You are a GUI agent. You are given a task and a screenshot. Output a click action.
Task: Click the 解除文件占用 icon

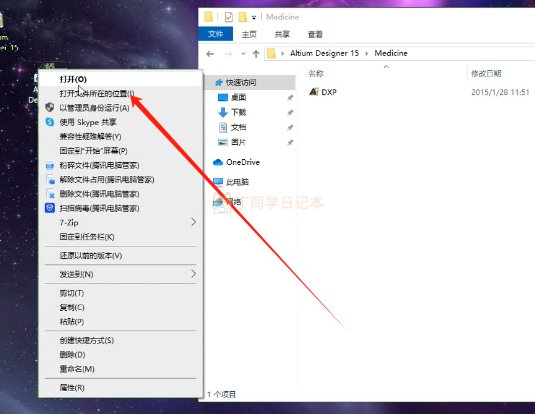click(x=50, y=180)
